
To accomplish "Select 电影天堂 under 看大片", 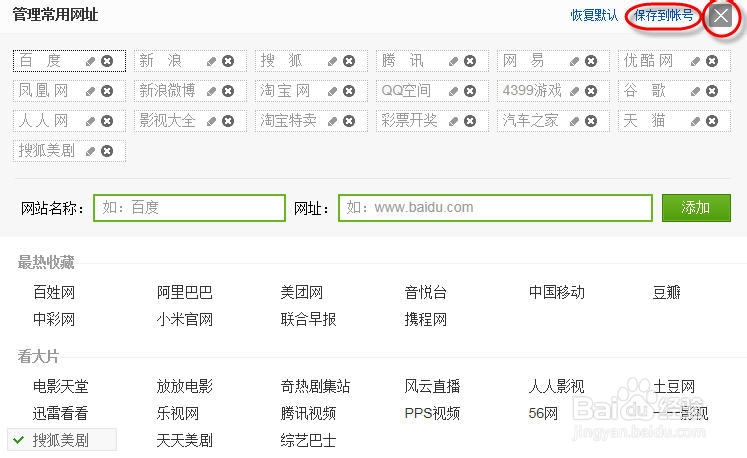I will [x=61, y=386].
